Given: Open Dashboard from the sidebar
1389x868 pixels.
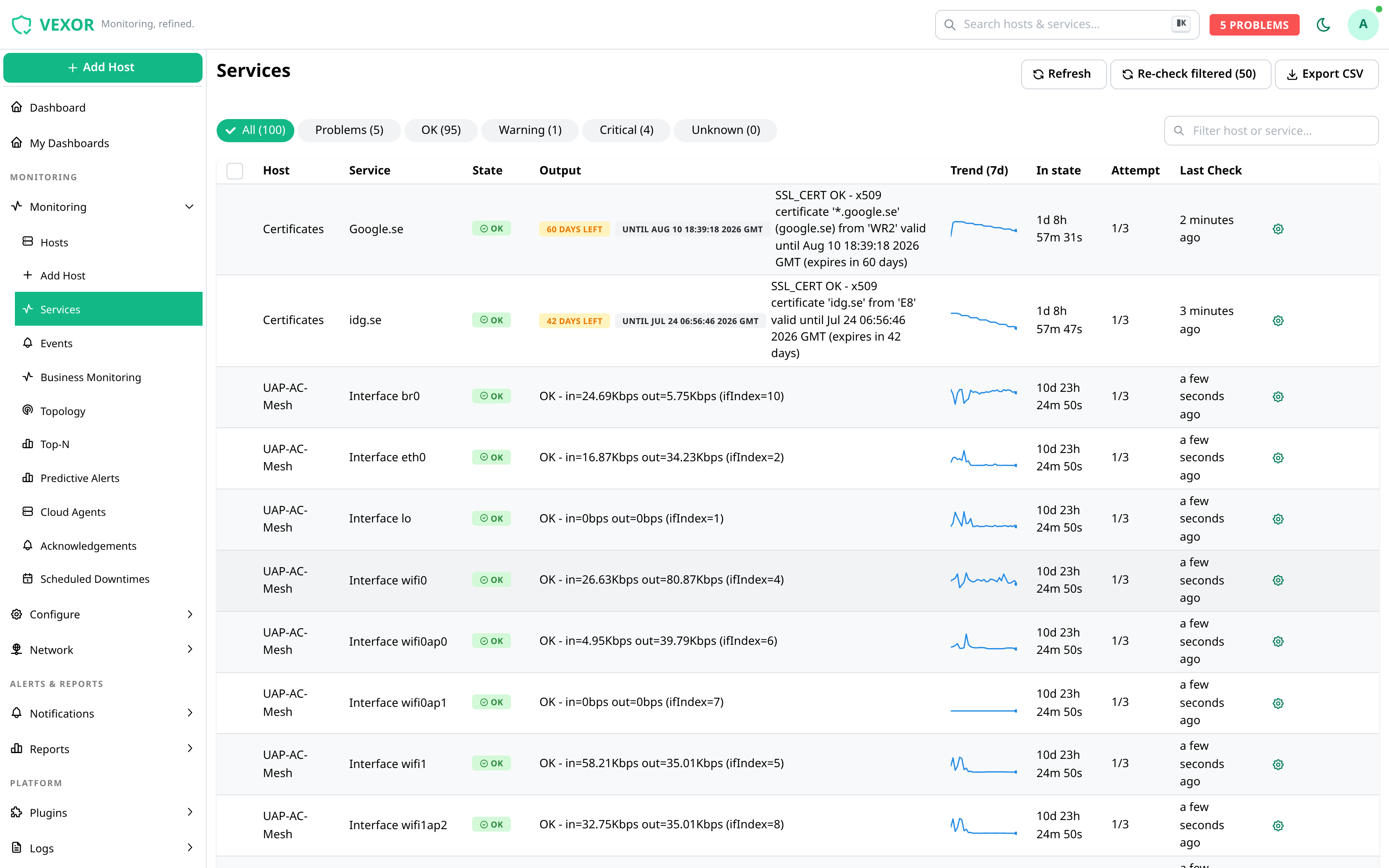Looking at the screenshot, I should coord(103,107).
